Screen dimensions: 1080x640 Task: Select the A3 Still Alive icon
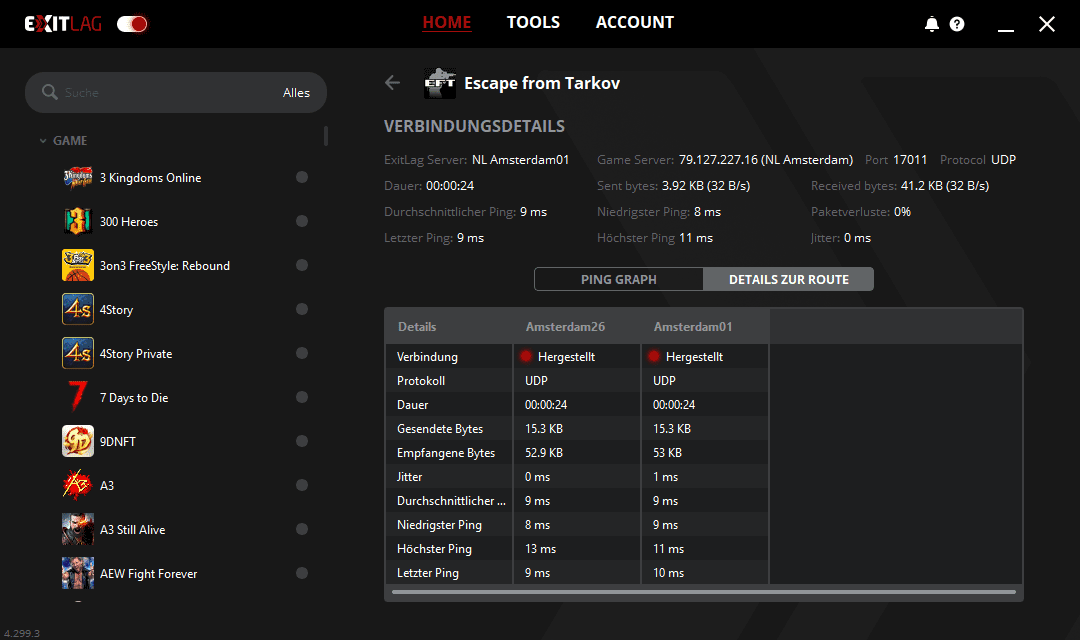pos(78,529)
